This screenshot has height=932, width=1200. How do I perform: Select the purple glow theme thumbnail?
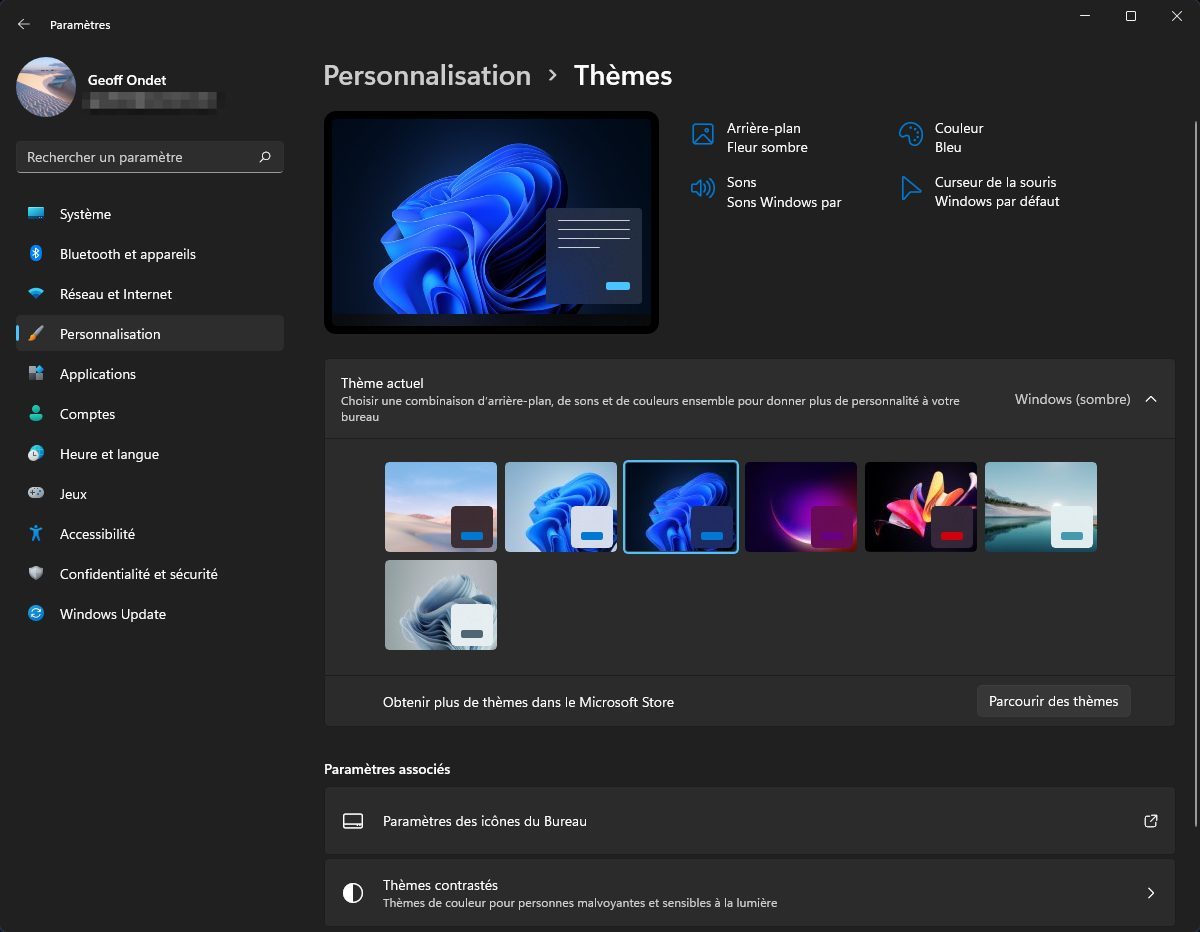(x=801, y=507)
